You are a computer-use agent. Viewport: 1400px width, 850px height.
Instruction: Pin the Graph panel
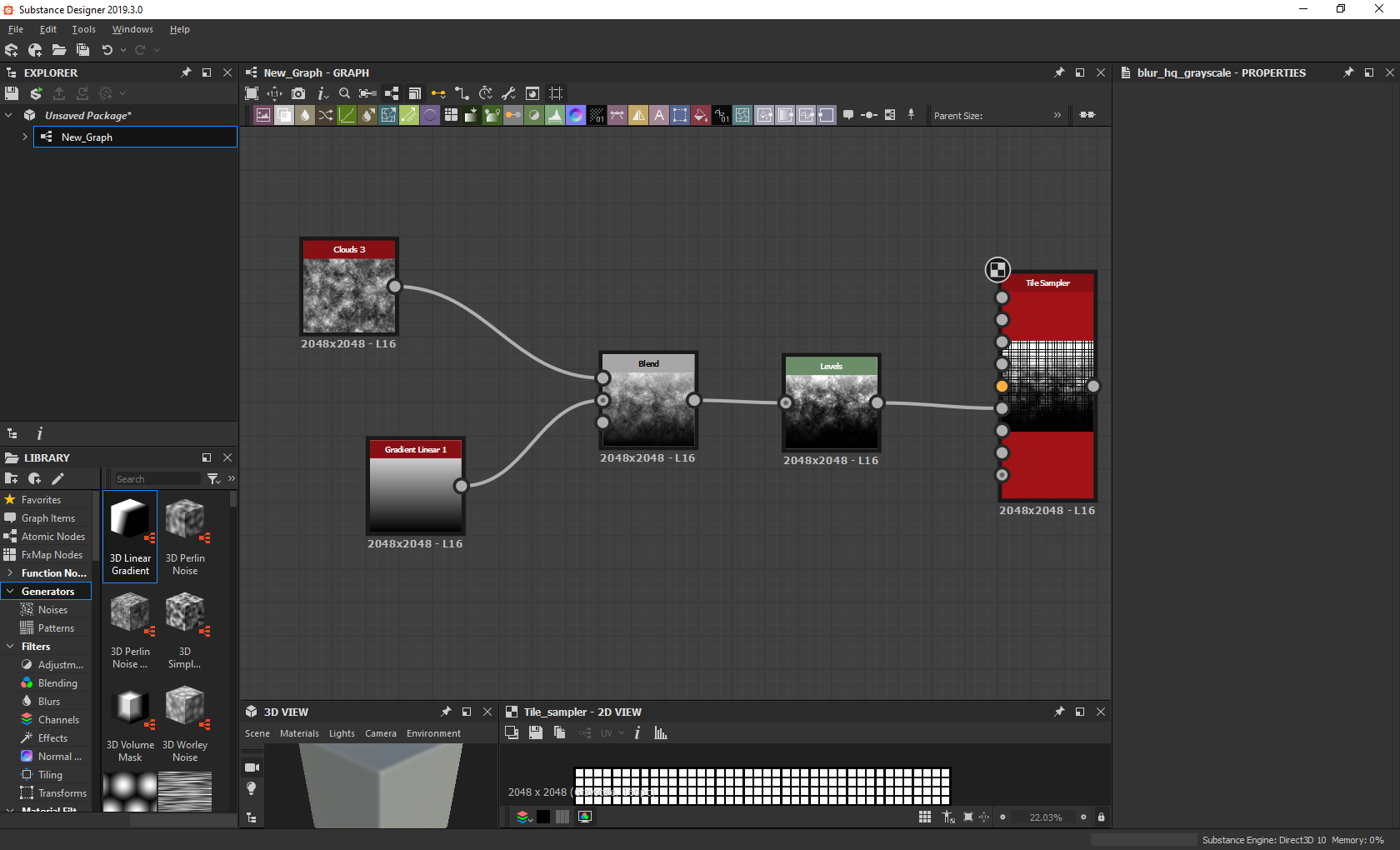[1059, 72]
